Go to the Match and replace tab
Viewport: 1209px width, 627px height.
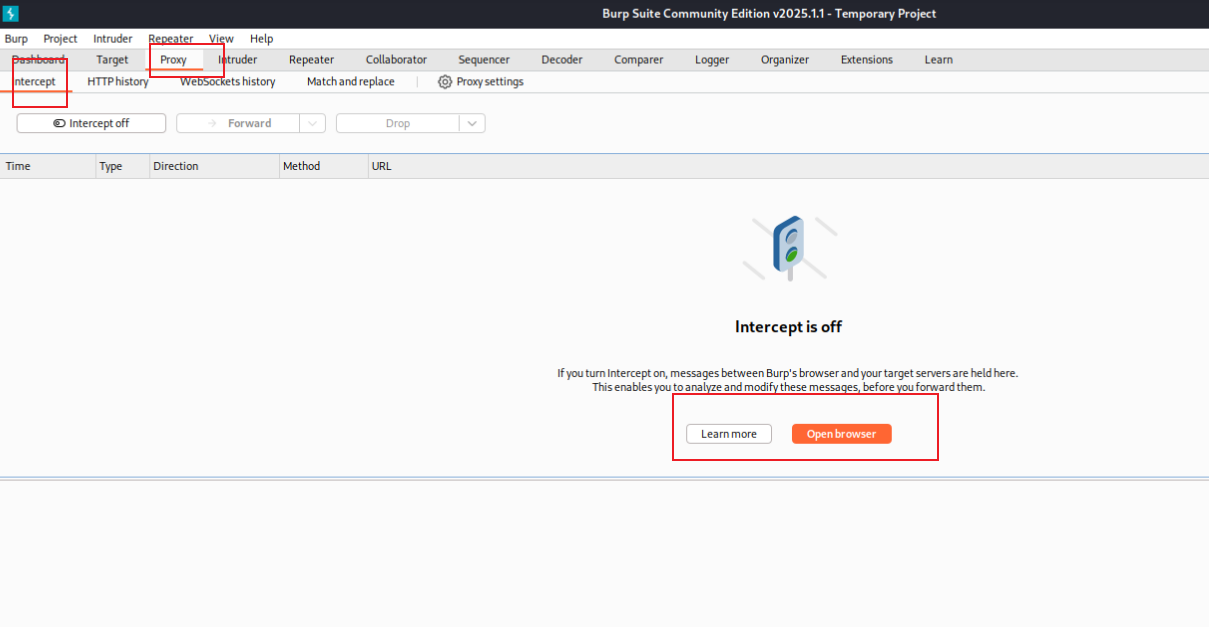[350, 82]
